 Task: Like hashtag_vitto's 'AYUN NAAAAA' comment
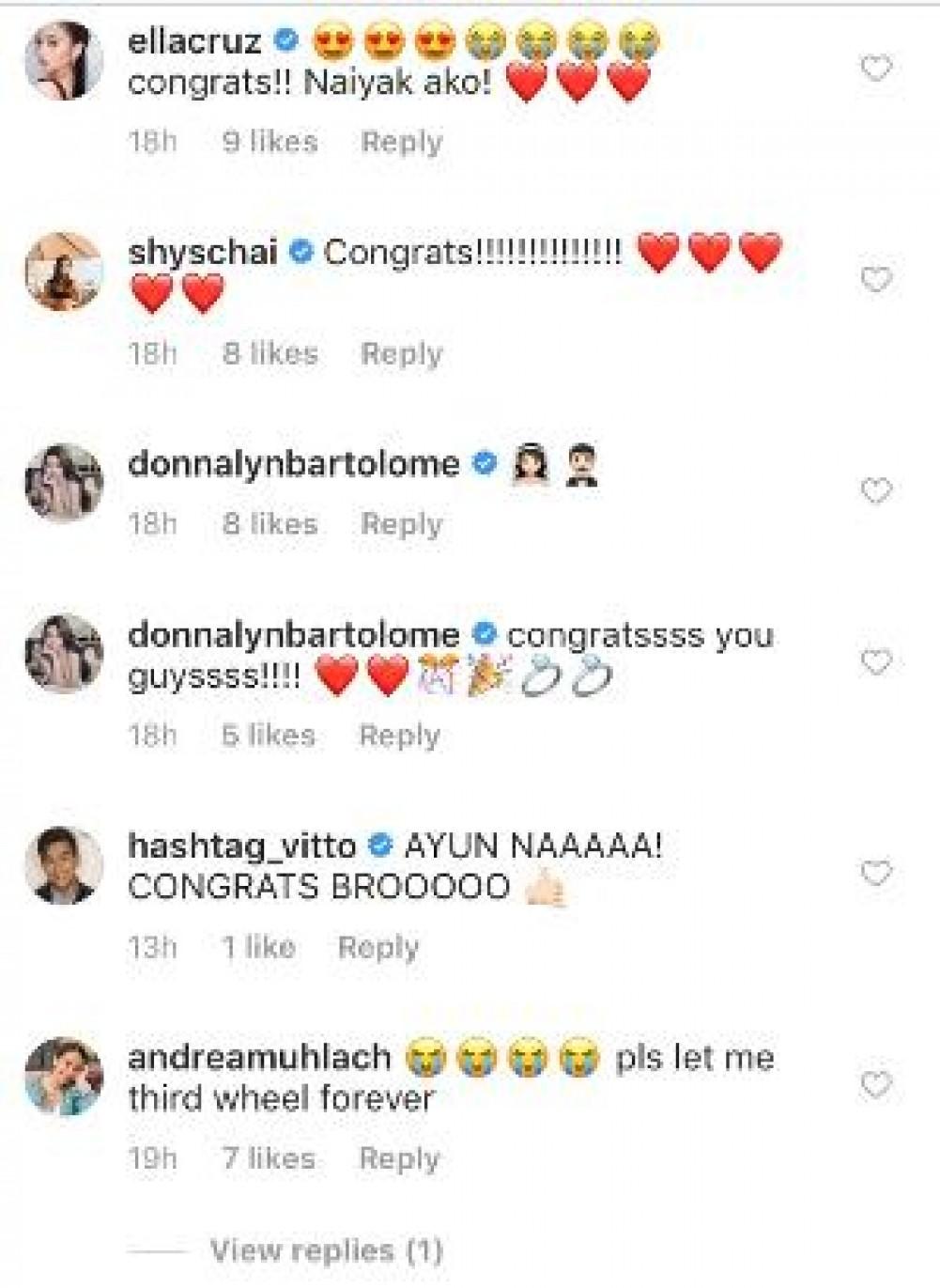coord(876,874)
